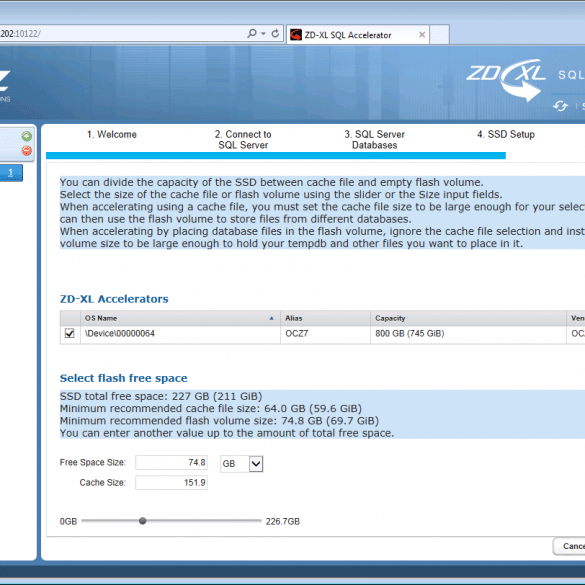
Task: Uncheck the \Device\00000064 accelerator checkbox
Action: click(69, 333)
